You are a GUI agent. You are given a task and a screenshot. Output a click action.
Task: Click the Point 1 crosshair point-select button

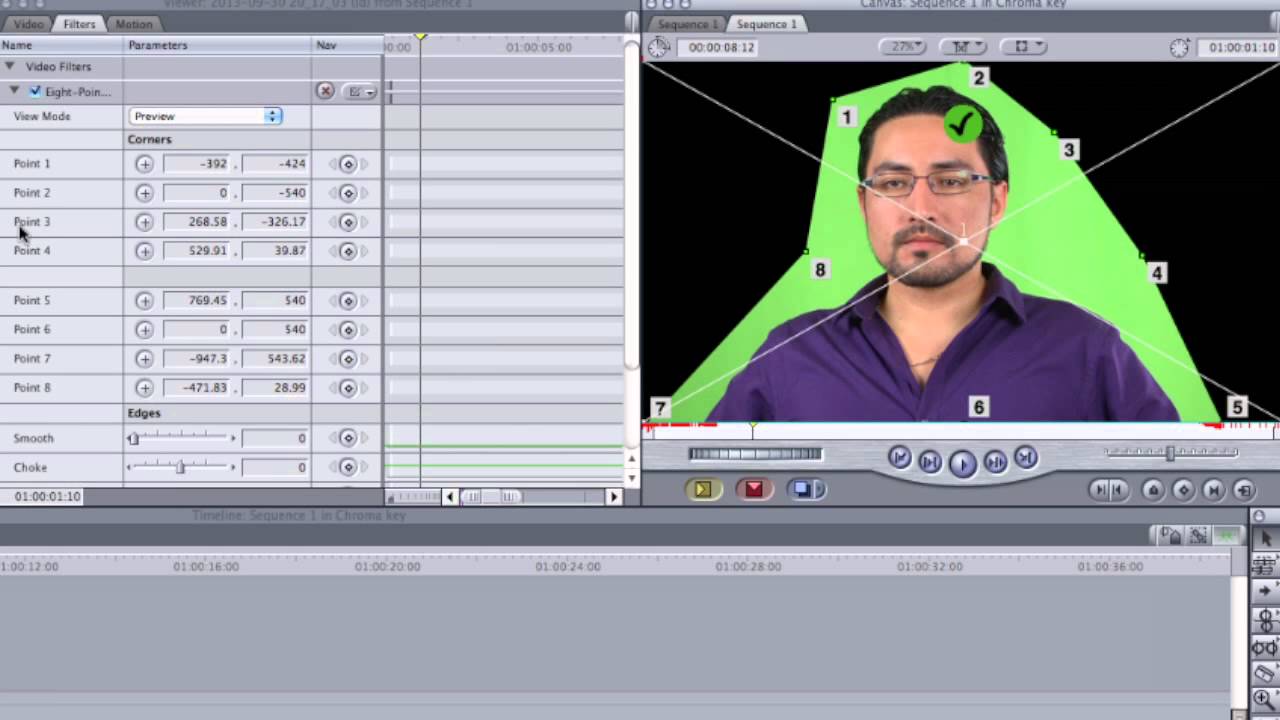145,163
